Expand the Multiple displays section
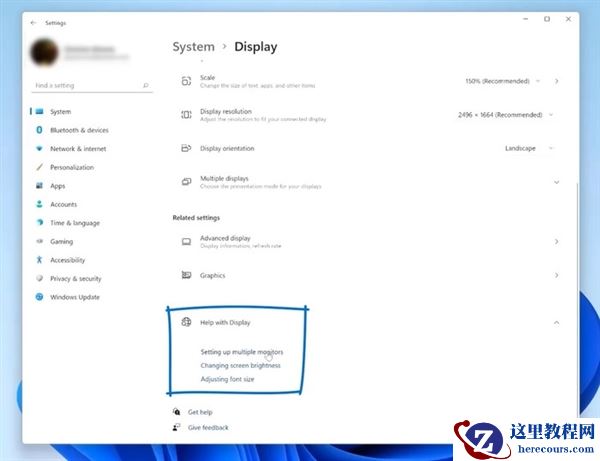This screenshot has width=600, height=461. [557, 182]
